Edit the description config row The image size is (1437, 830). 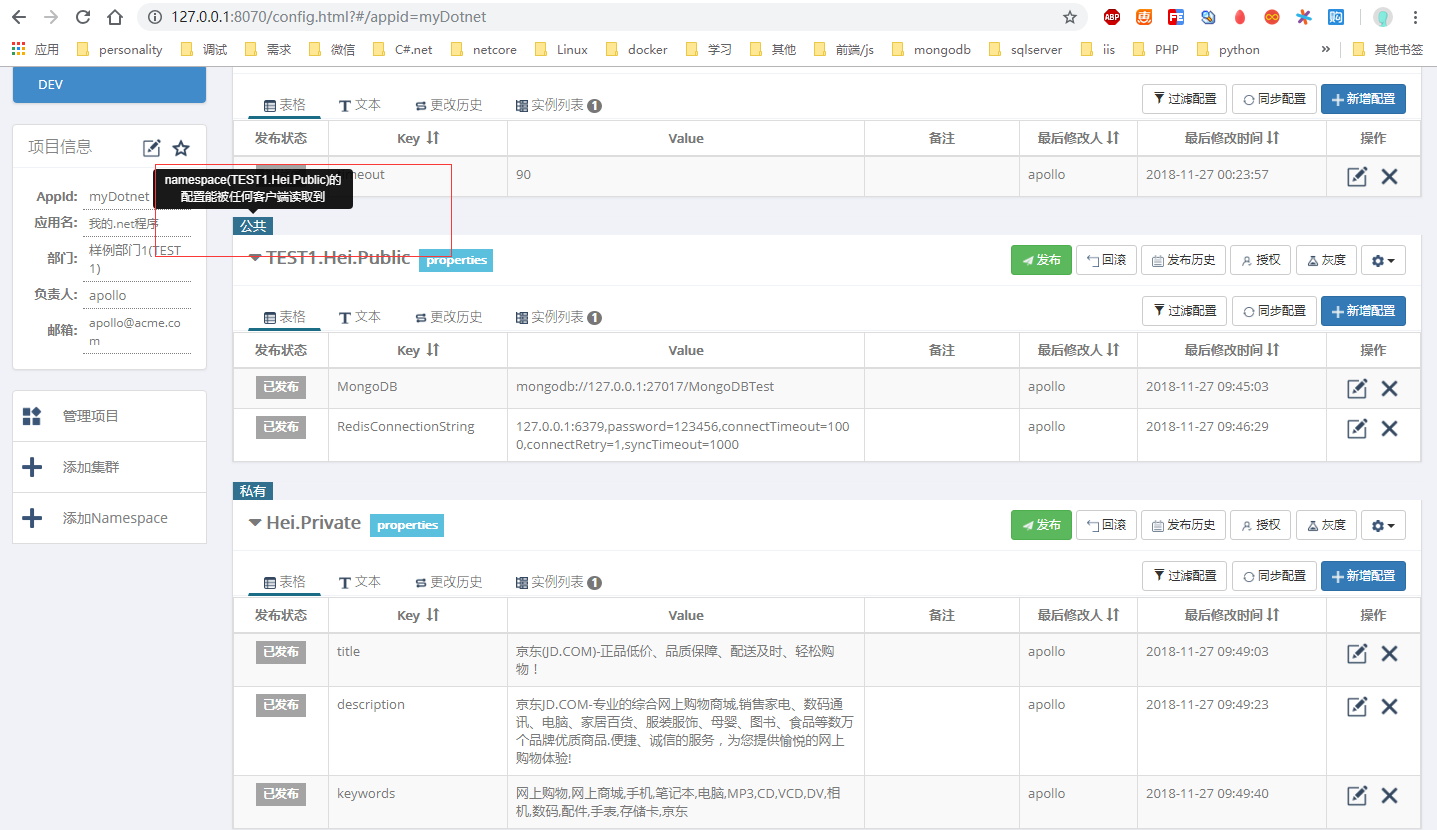tap(1357, 706)
